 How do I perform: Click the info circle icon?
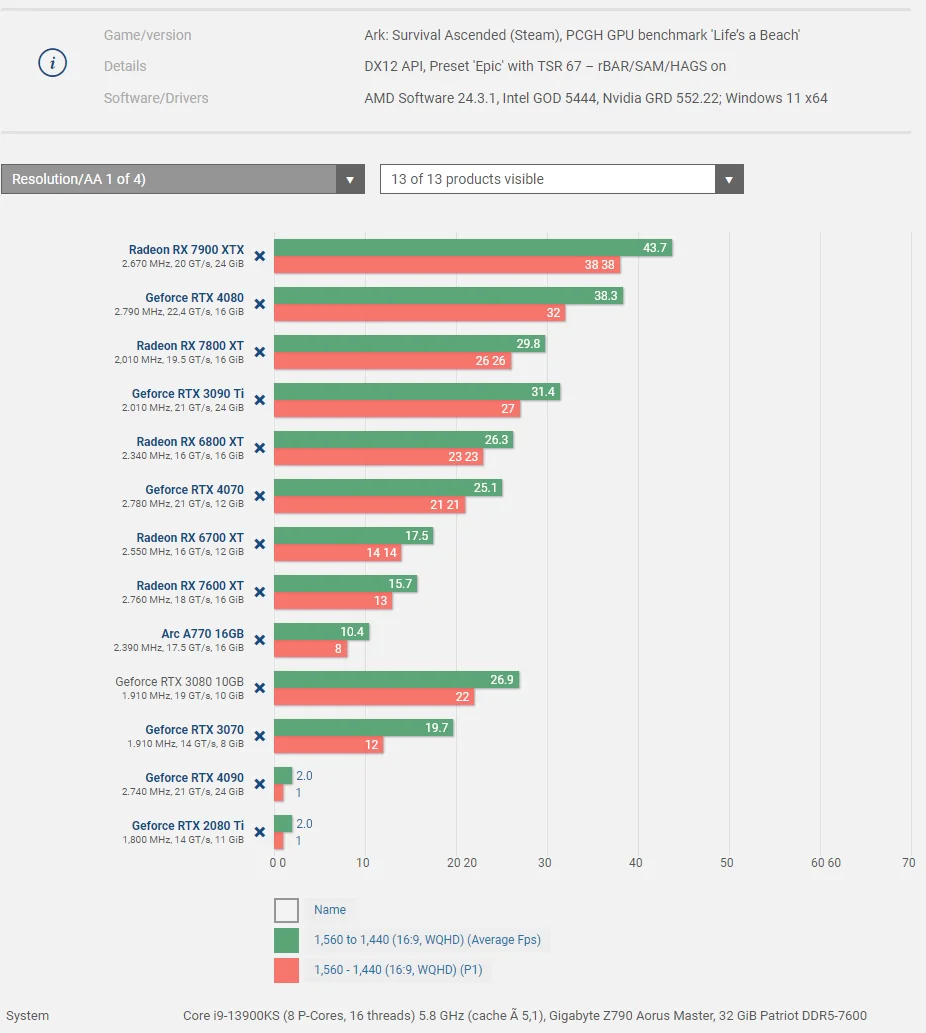(x=53, y=63)
